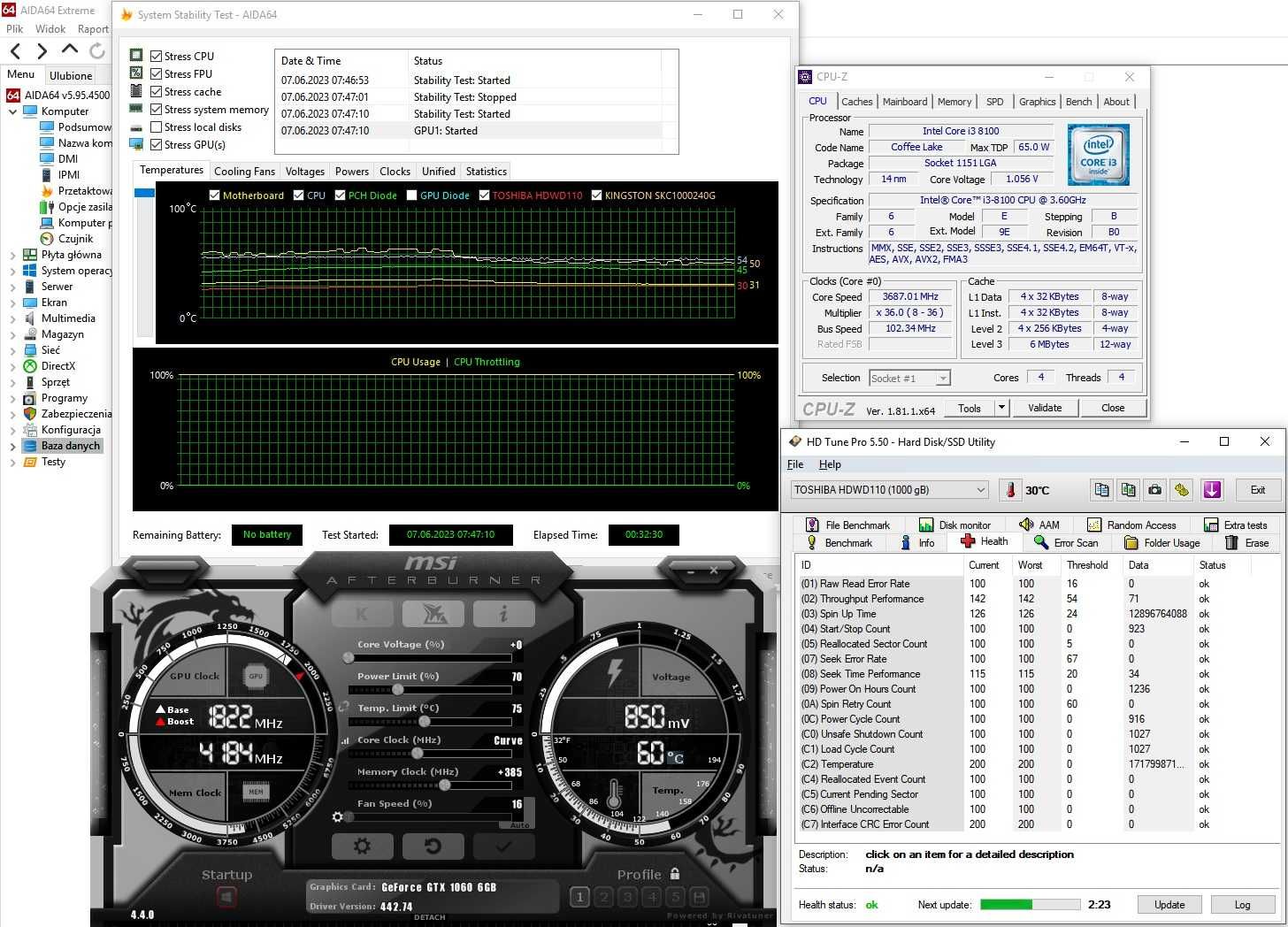Toggle TOSHIBA HDWD110 graph checkbox
The height and width of the screenshot is (927, 1288).
click(484, 195)
